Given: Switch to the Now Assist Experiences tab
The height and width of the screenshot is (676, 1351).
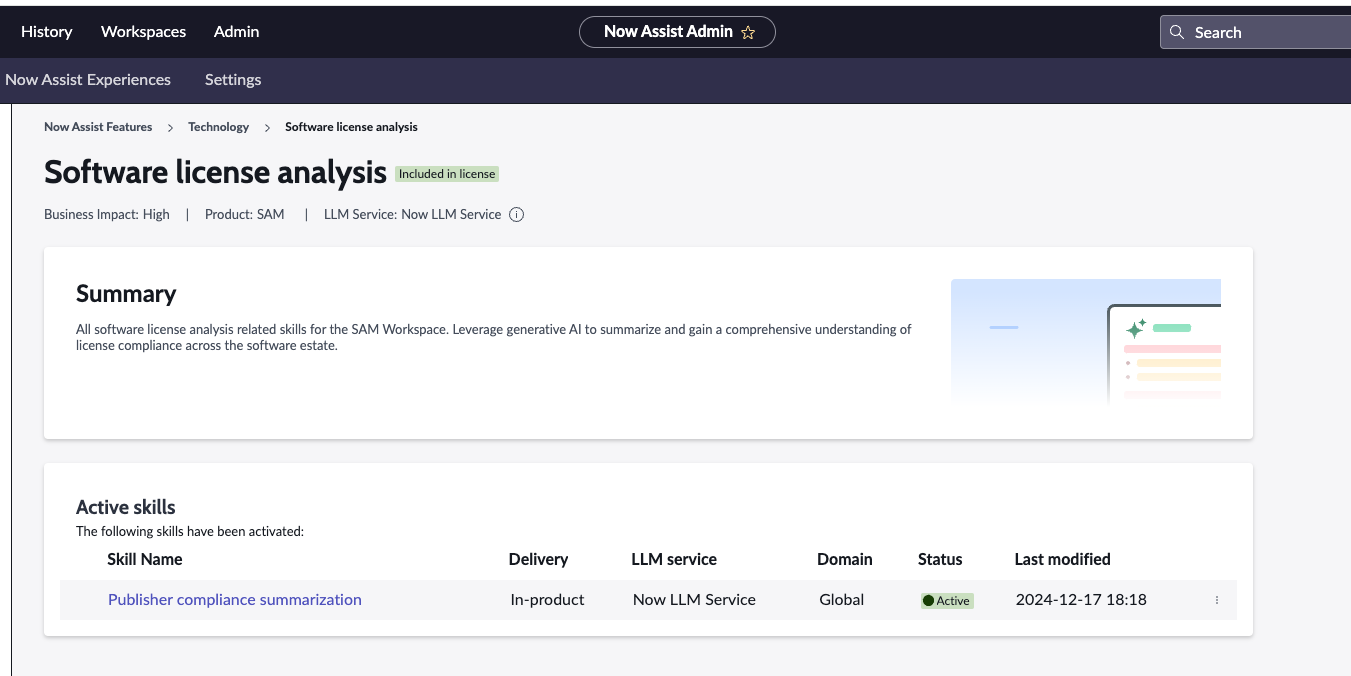Looking at the screenshot, I should pos(88,80).
